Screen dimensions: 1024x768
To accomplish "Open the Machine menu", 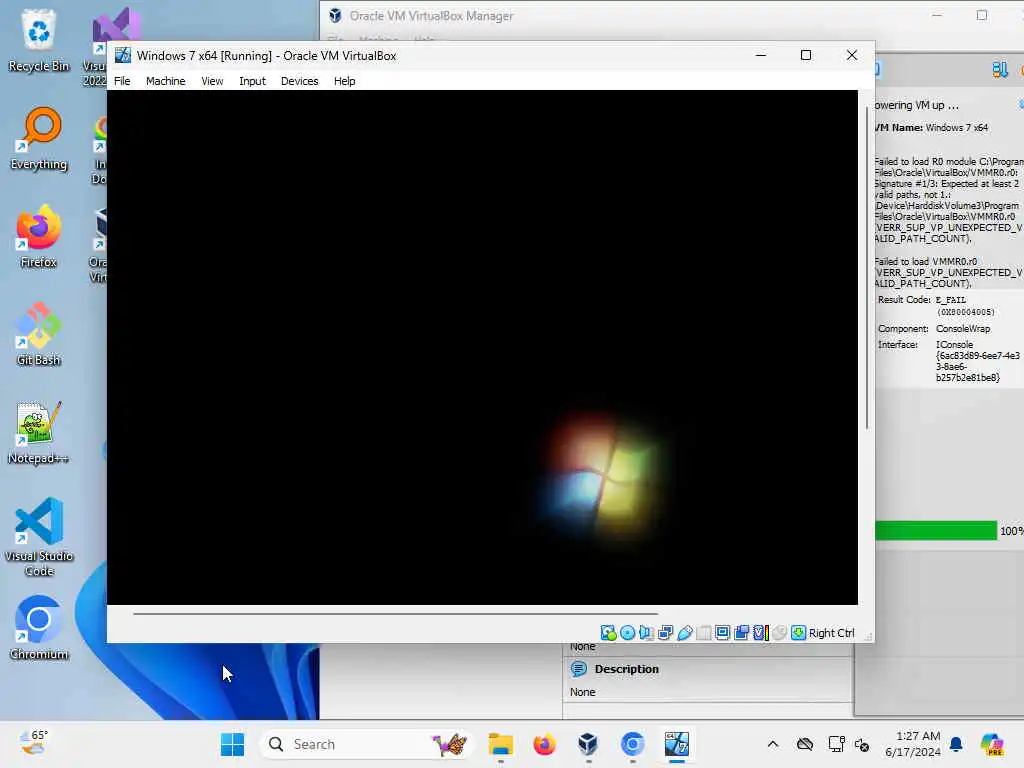I will pos(165,81).
